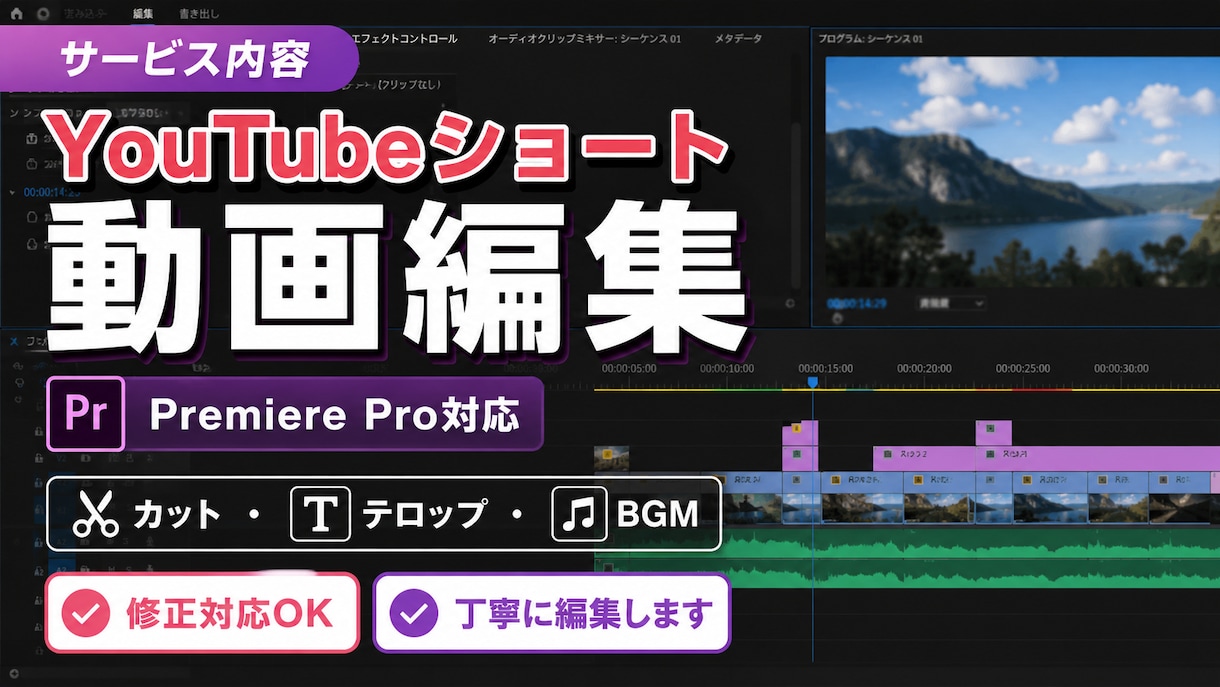Screen dimensions: 1220x687
Task: Click the 00:00:20:00 mark on the timeline ruler
Action: coord(924,369)
